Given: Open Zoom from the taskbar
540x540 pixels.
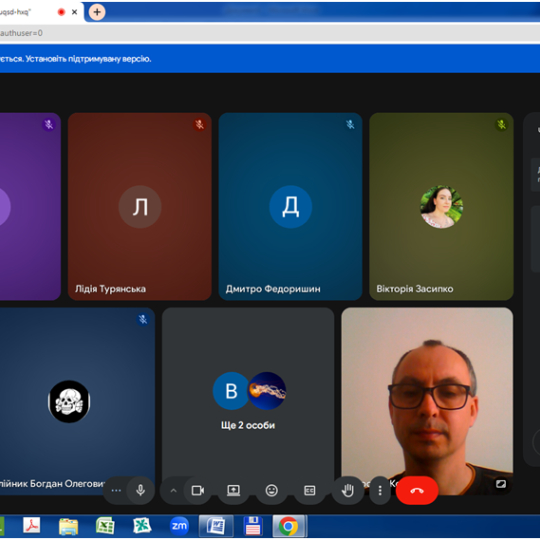Looking at the screenshot, I should click(x=179, y=526).
